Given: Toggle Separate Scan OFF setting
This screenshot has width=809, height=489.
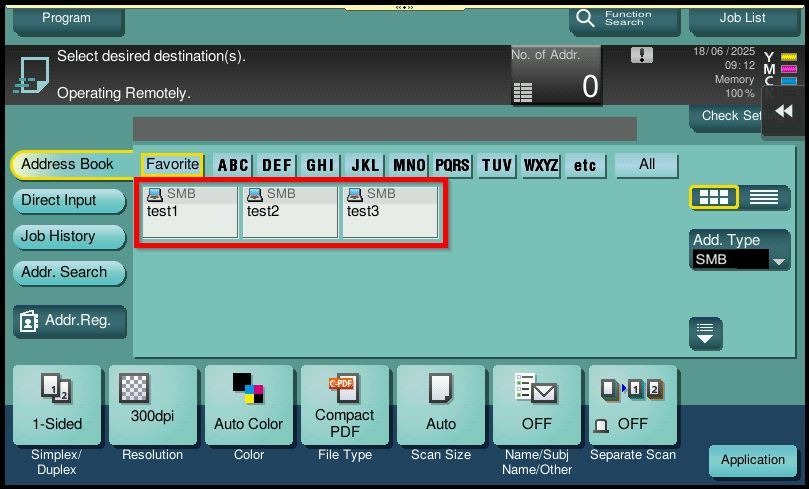Looking at the screenshot, I should coord(633,405).
